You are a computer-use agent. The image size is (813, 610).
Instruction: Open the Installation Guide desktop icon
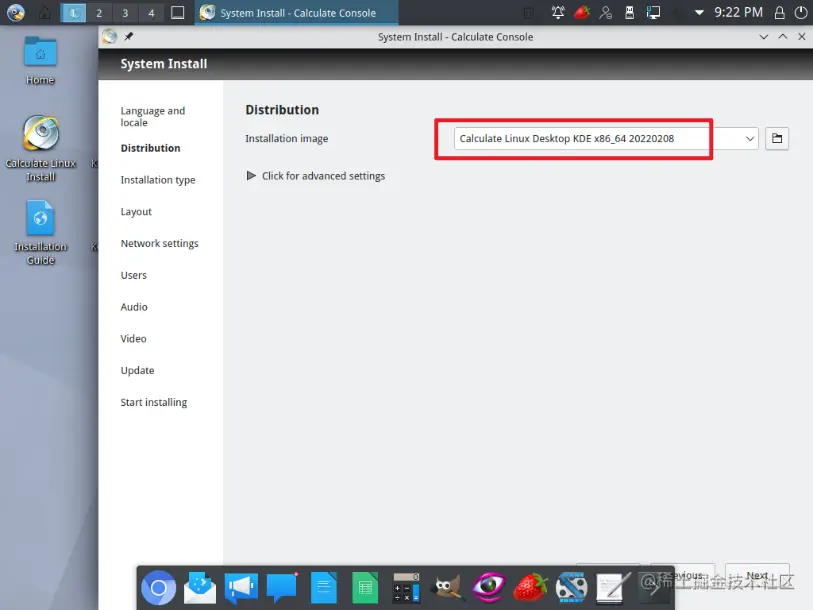(x=40, y=233)
